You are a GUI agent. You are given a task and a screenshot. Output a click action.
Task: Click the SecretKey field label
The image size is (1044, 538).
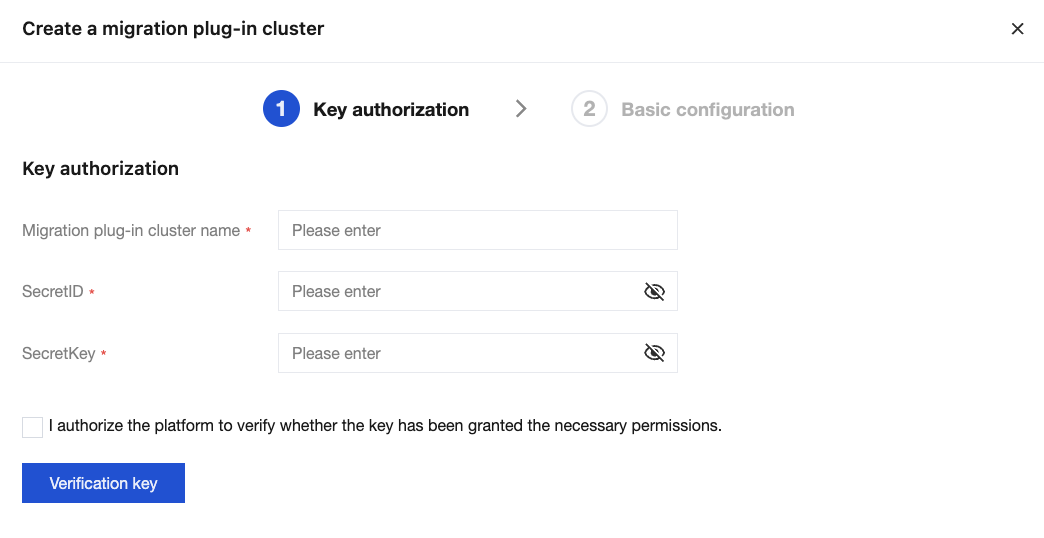point(59,354)
